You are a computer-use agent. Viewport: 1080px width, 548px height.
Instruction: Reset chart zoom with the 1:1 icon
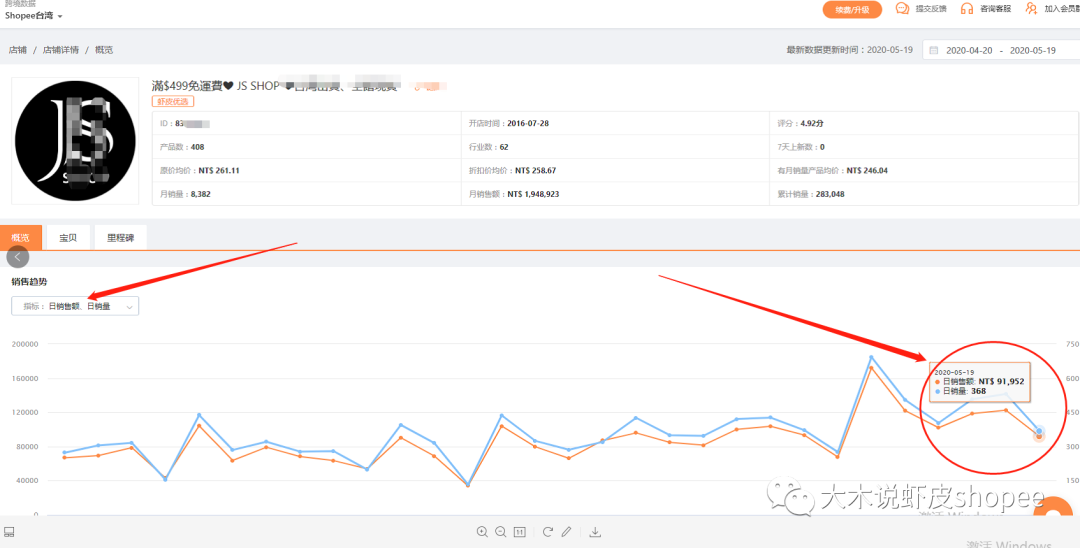(520, 531)
